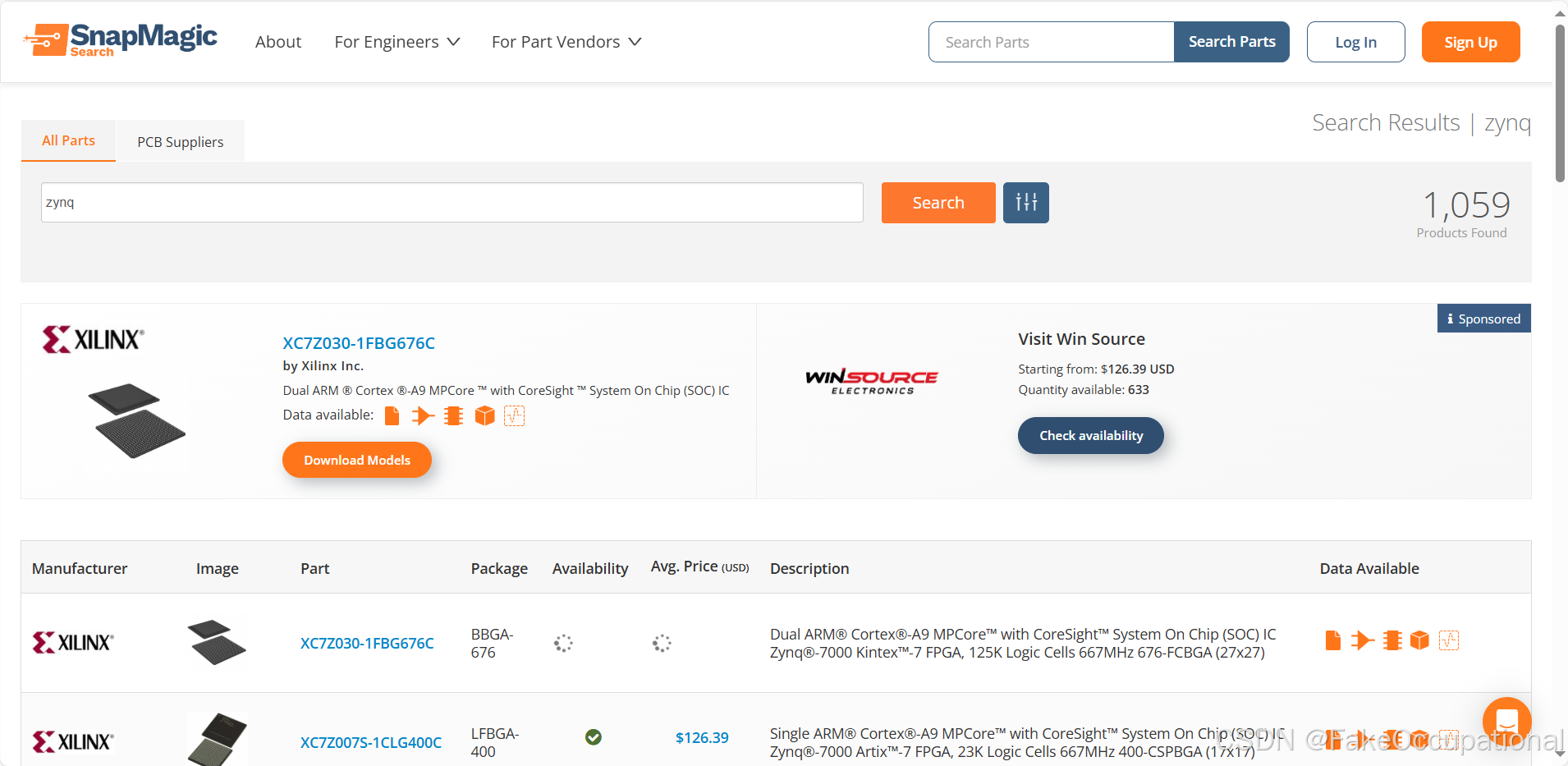Click 3D model cube icon in featured part
The width and height of the screenshot is (1568, 766).
pyautogui.click(x=485, y=416)
